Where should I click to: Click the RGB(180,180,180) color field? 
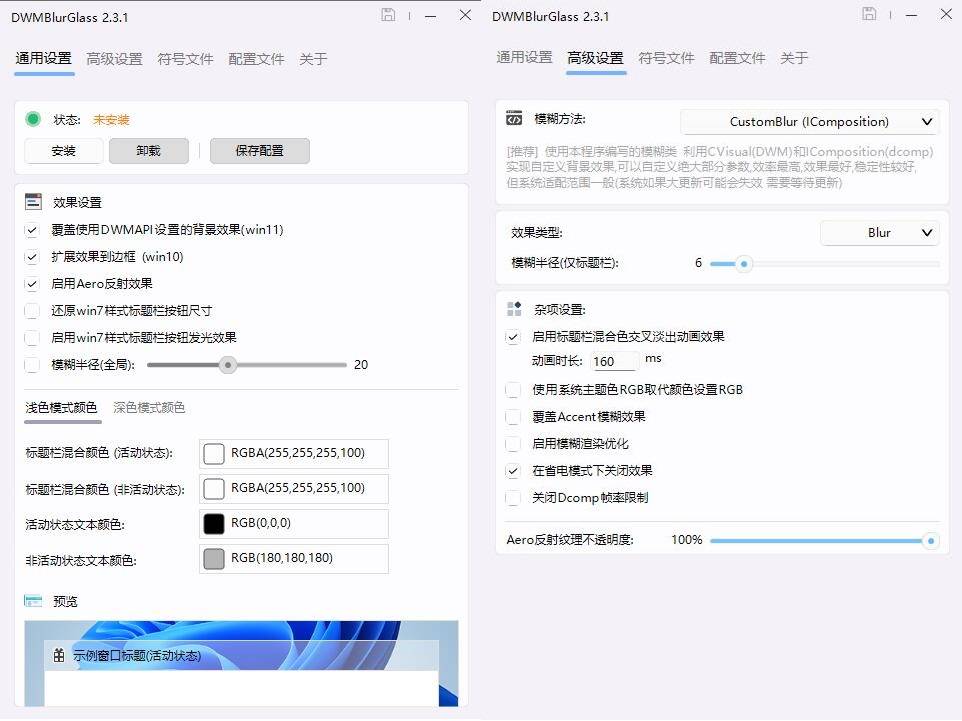coord(294,558)
